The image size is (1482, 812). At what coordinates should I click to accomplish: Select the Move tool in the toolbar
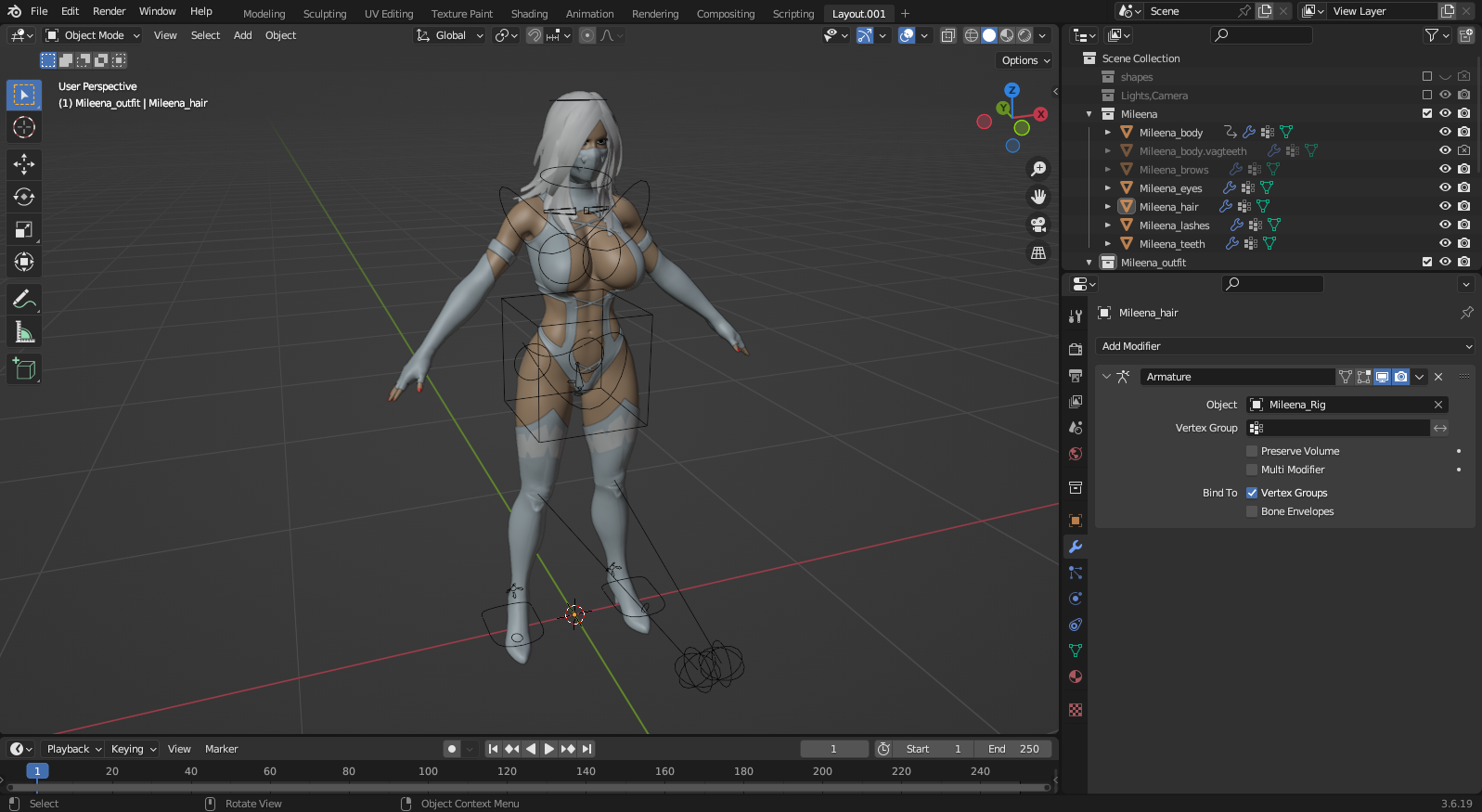[x=24, y=164]
